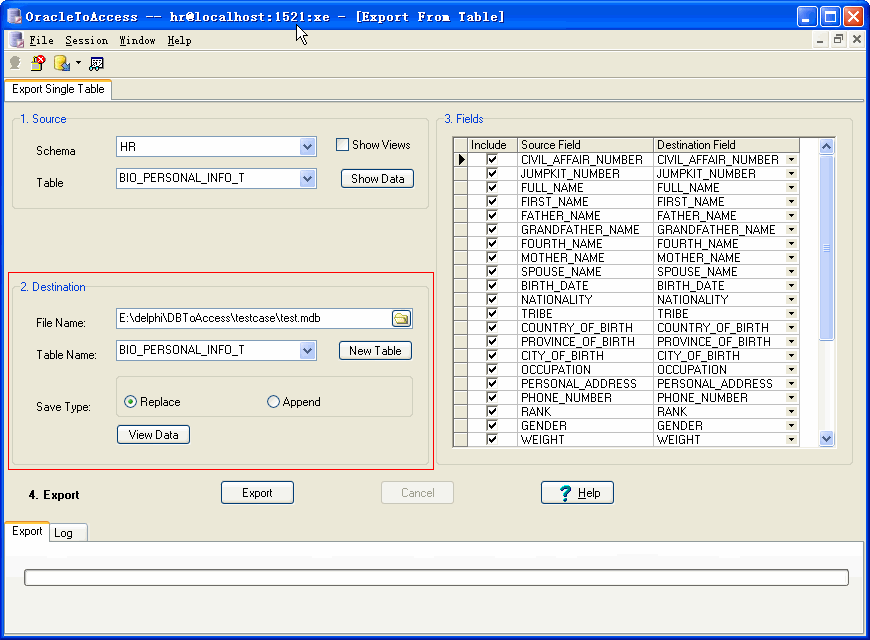Screen dimensions: 870x640
Task: Click the New Table button
Action: coord(375,351)
